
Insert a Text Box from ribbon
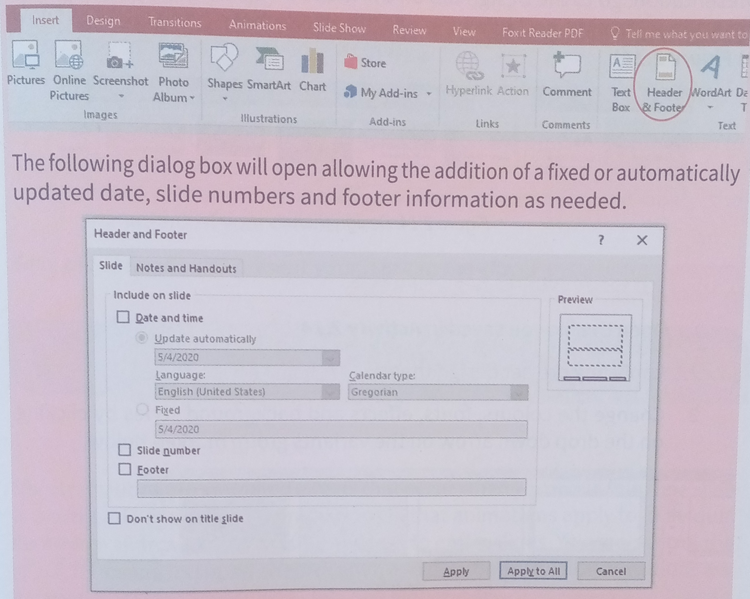621,68
